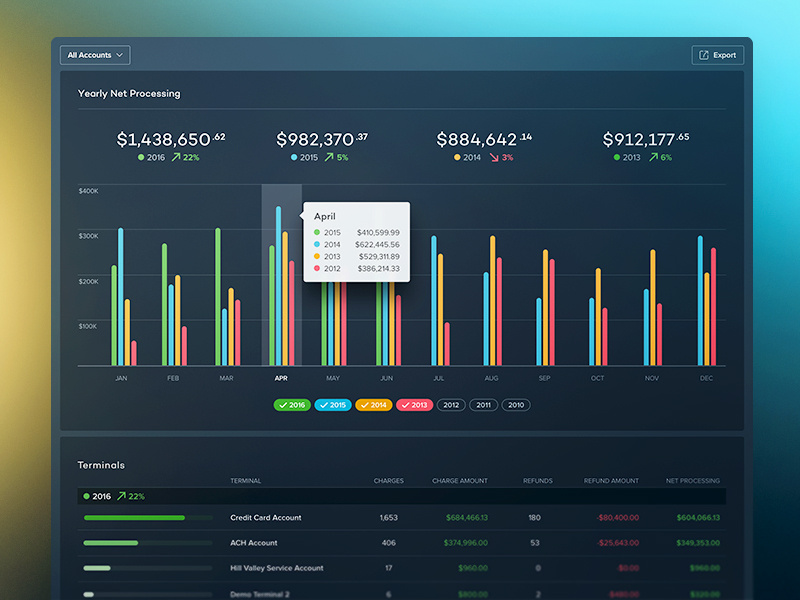The width and height of the screenshot is (800, 600).
Task: Click the export icon beside Export label
Action: pyautogui.click(x=704, y=55)
